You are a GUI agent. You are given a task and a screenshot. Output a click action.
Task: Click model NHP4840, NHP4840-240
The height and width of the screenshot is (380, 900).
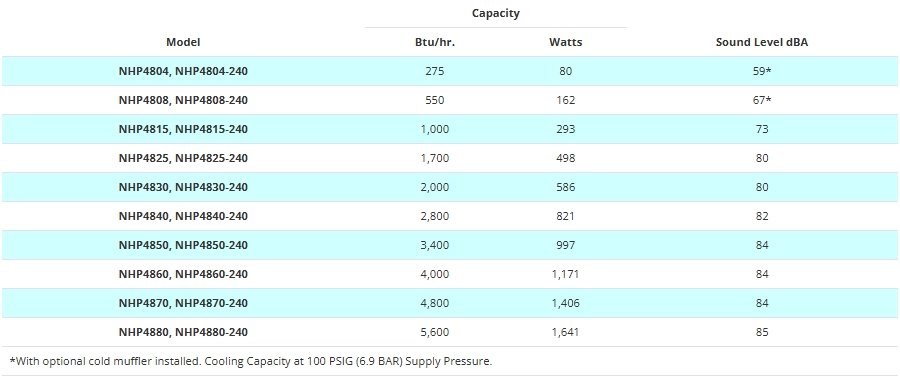click(183, 216)
